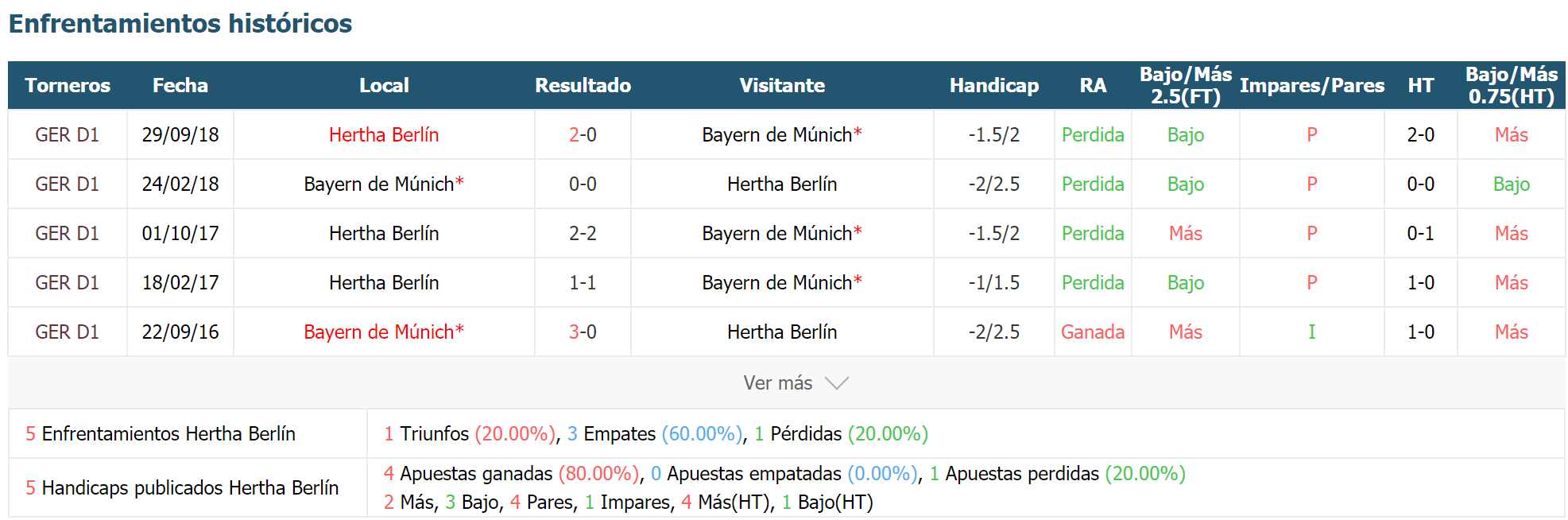Click the -2/2.5 handicap on 24/02/18
This screenshot has height=520, width=1568.
[x=994, y=184]
